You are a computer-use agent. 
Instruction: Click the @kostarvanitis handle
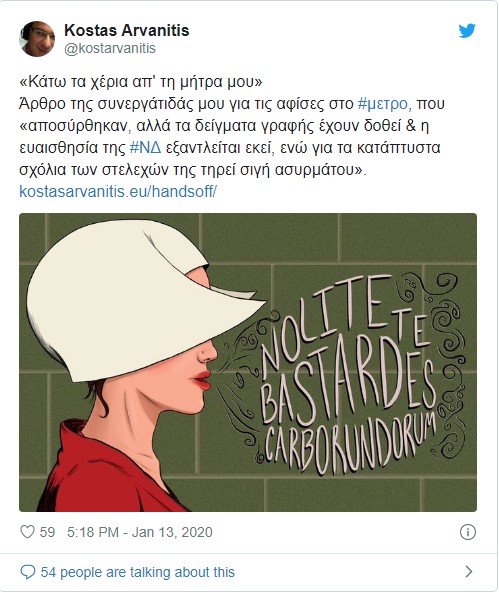pyautogui.click(x=110, y=49)
